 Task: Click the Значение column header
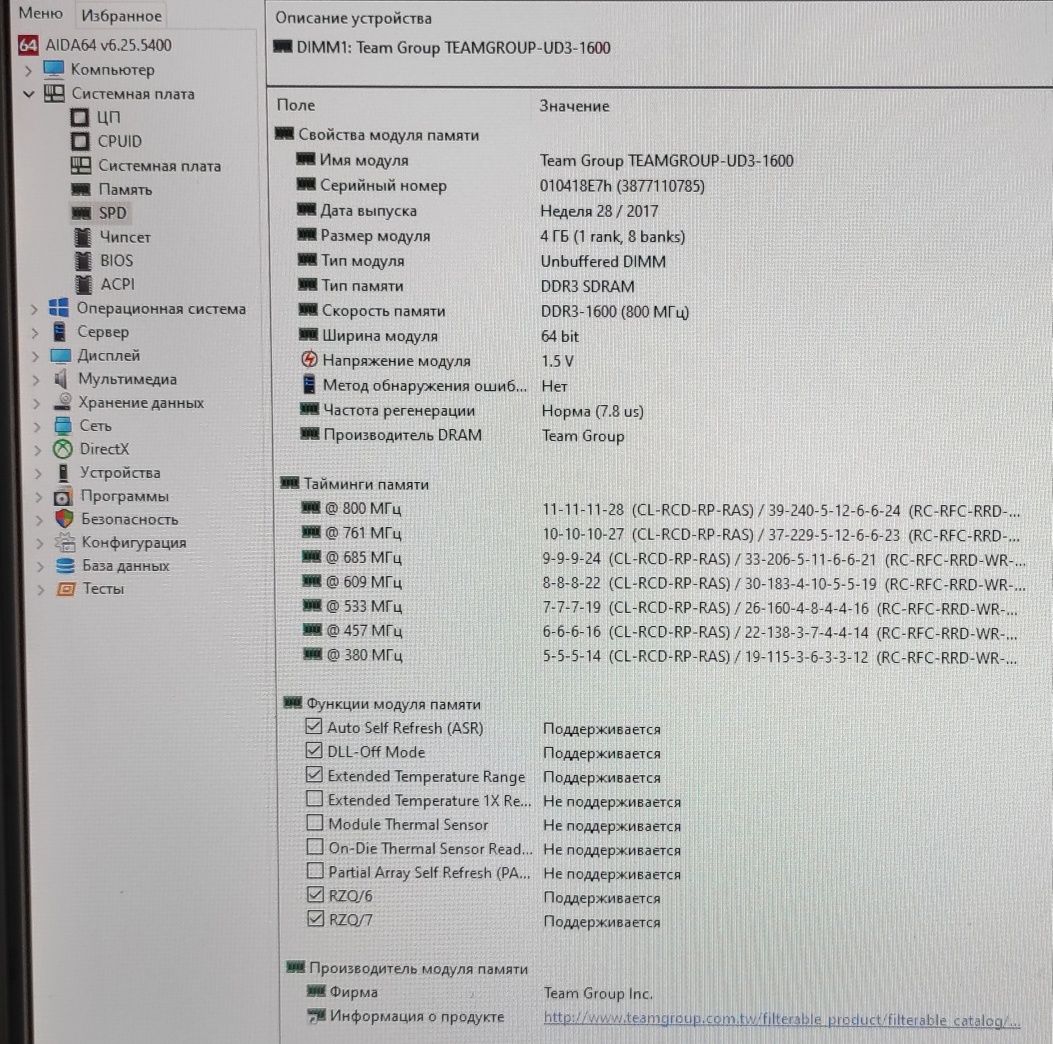click(x=575, y=106)
